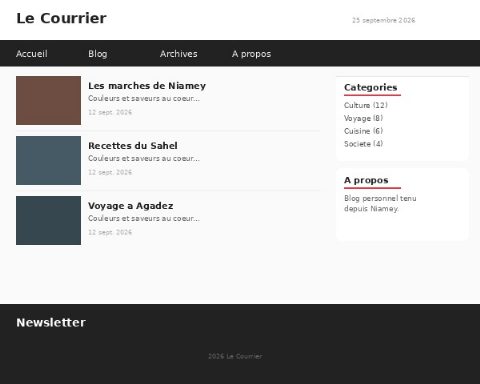The width and height of the screenshot is (480, 384).
Task: Click the 2026 Le Courrier footer text
Action: 235,356
